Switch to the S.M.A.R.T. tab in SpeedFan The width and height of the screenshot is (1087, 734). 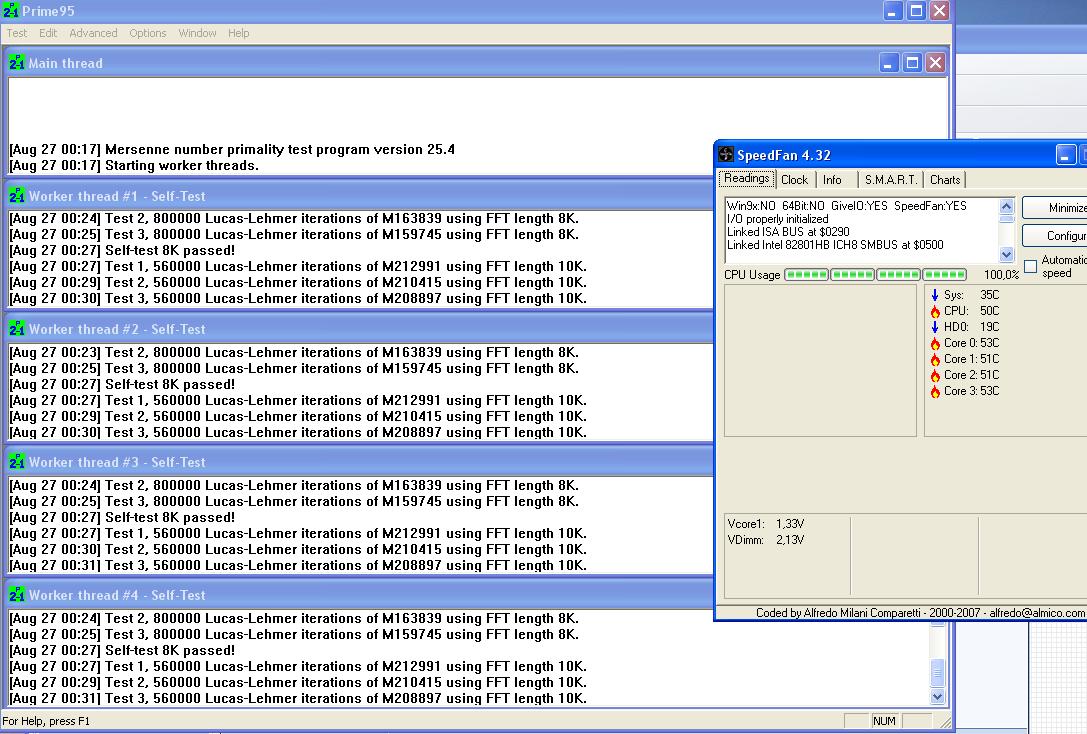tap(891, 180)
